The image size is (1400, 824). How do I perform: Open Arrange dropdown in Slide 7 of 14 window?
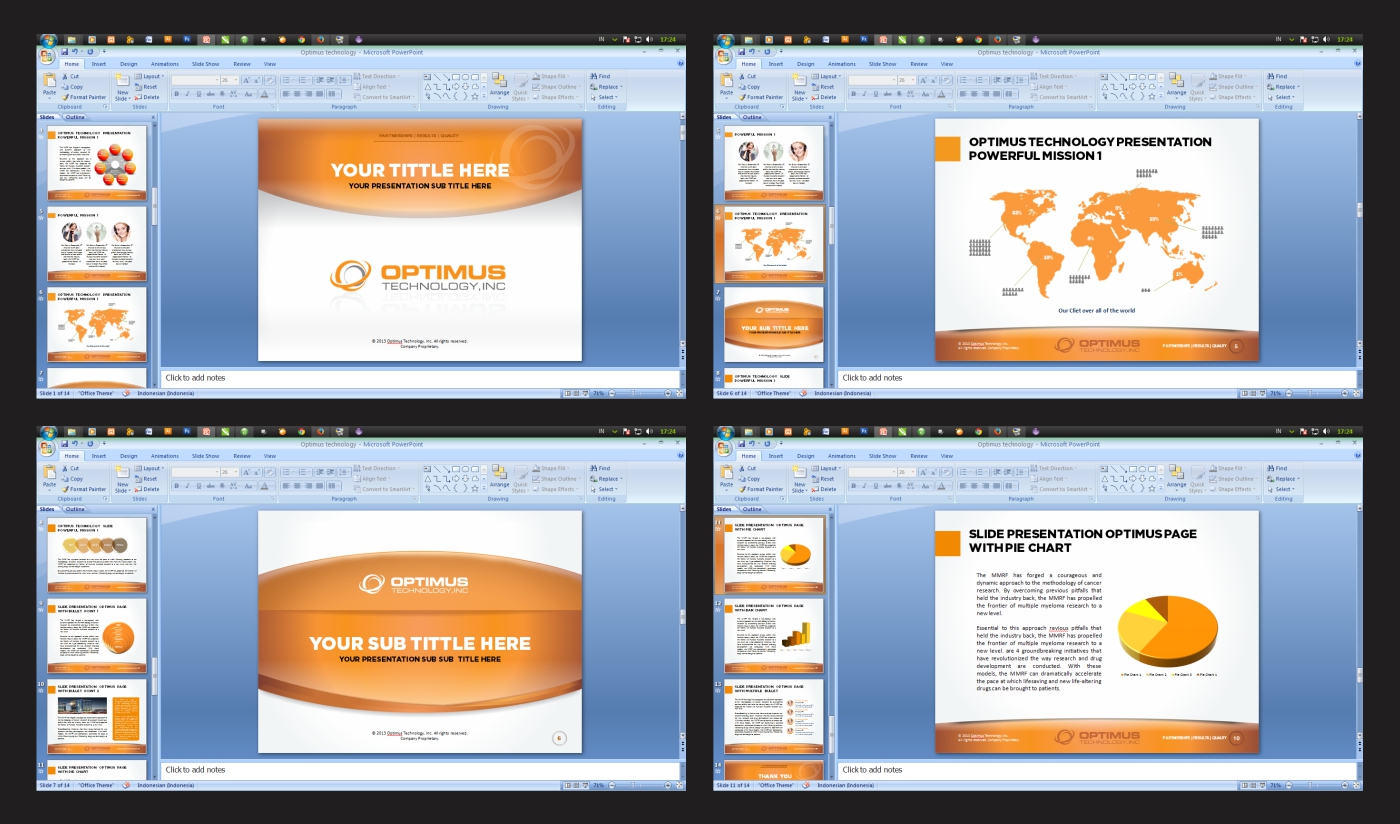tap(499, 477)
